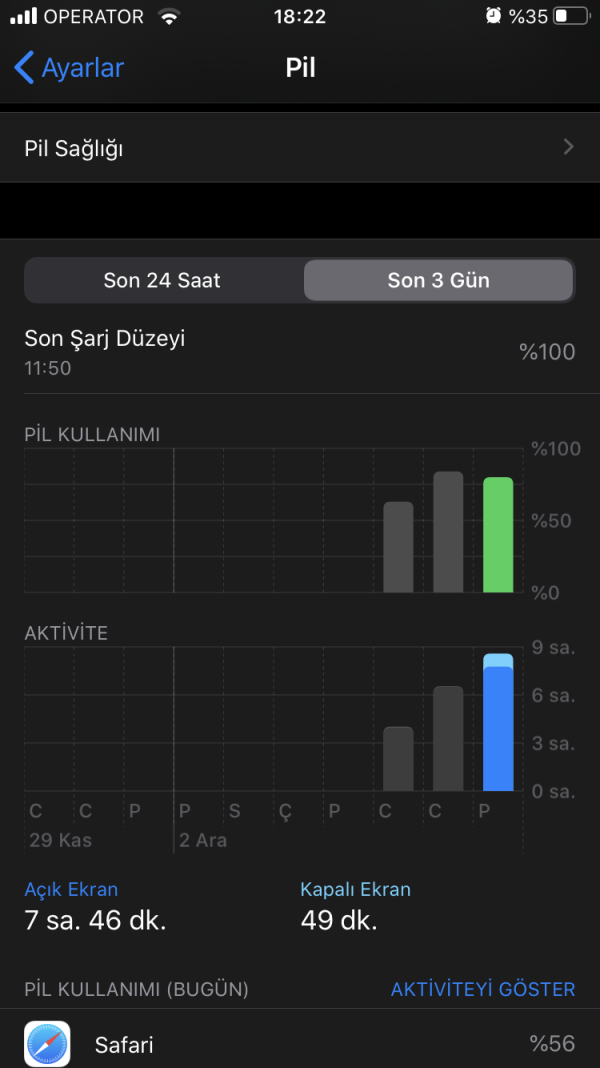Tap AKTİVİTEYİ GÖSTER link

[483, 989]
